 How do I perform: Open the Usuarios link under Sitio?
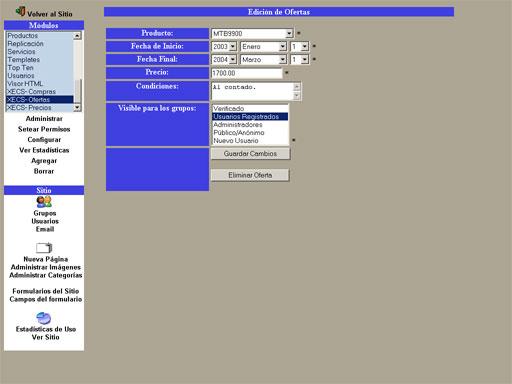[x=45, y=221]
